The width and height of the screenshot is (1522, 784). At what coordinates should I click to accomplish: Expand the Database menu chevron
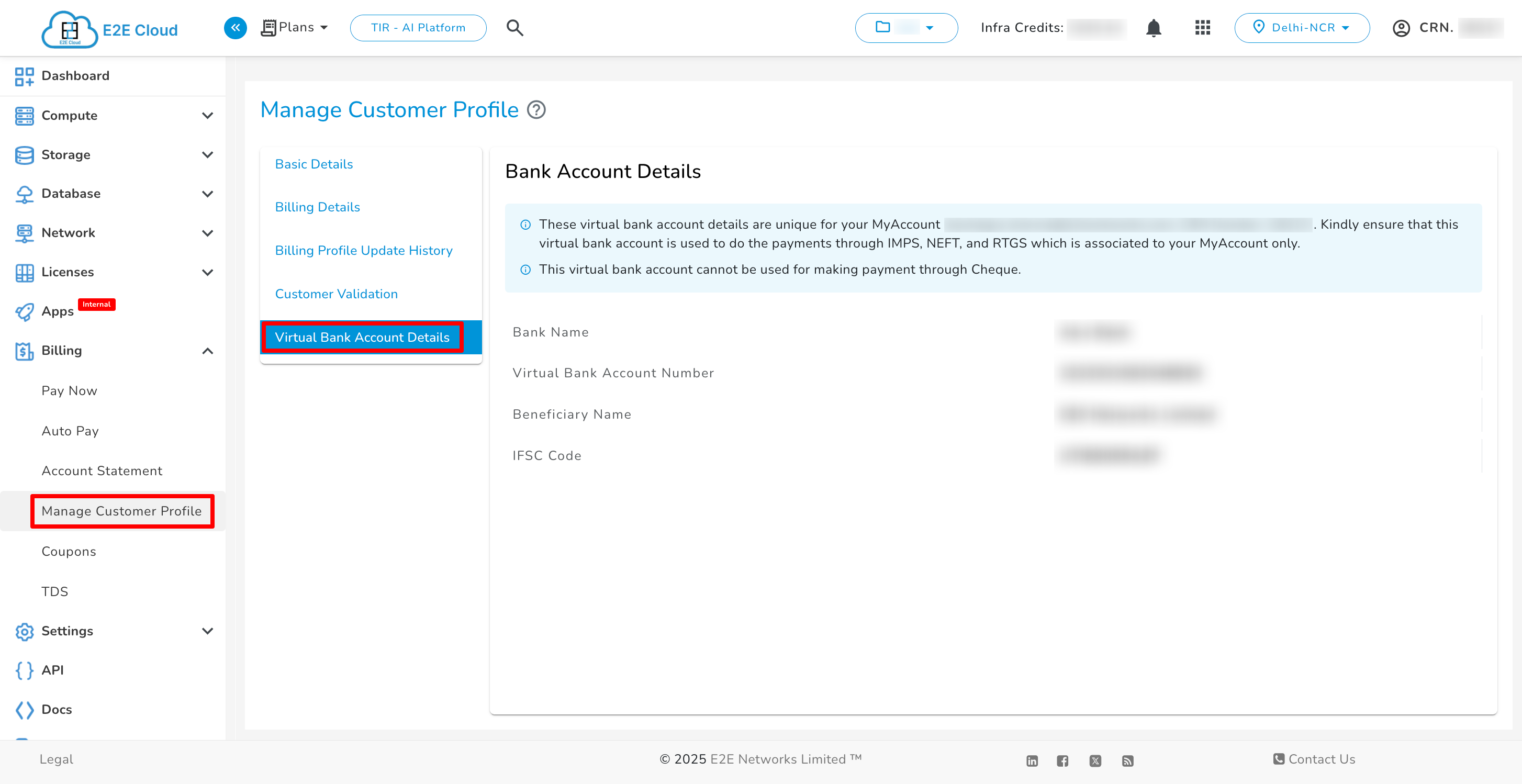[x=207, y=194]
